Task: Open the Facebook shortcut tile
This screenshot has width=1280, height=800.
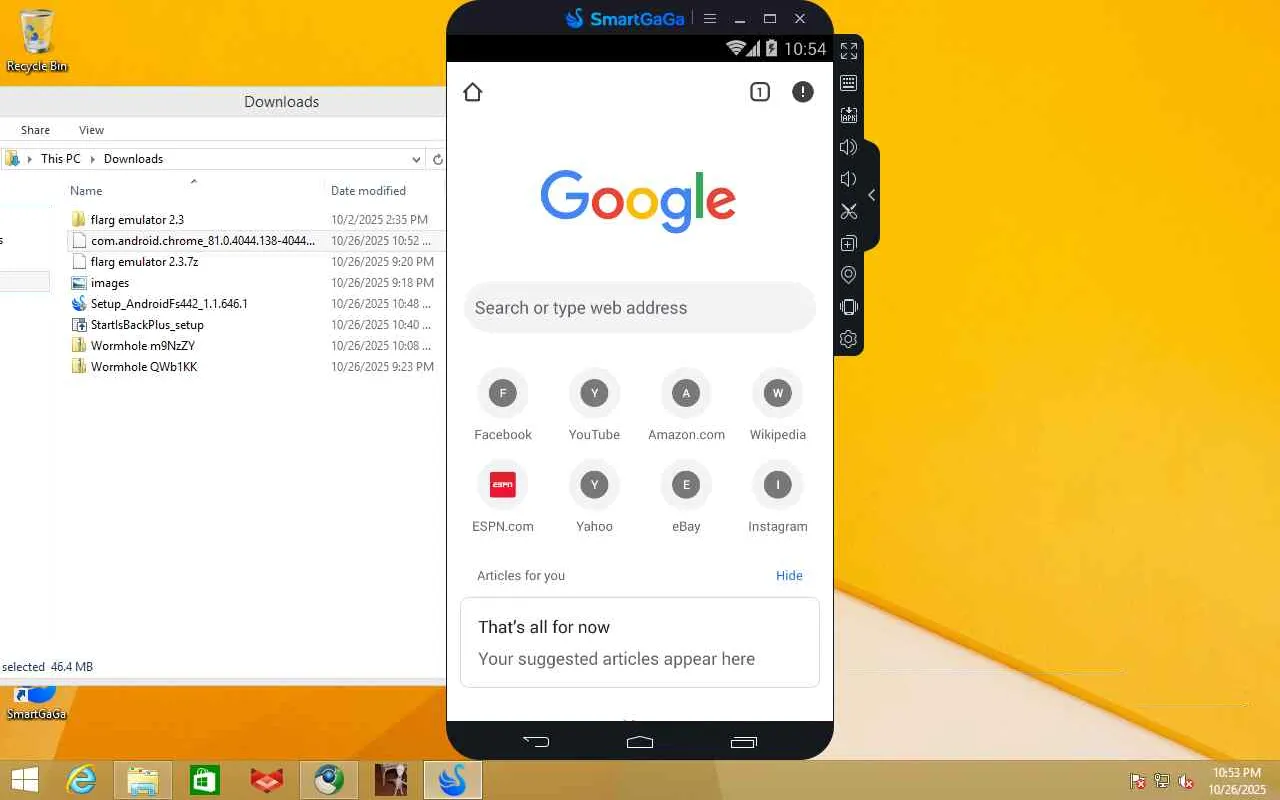Action: pyautogui.click(x=503, y=405)
